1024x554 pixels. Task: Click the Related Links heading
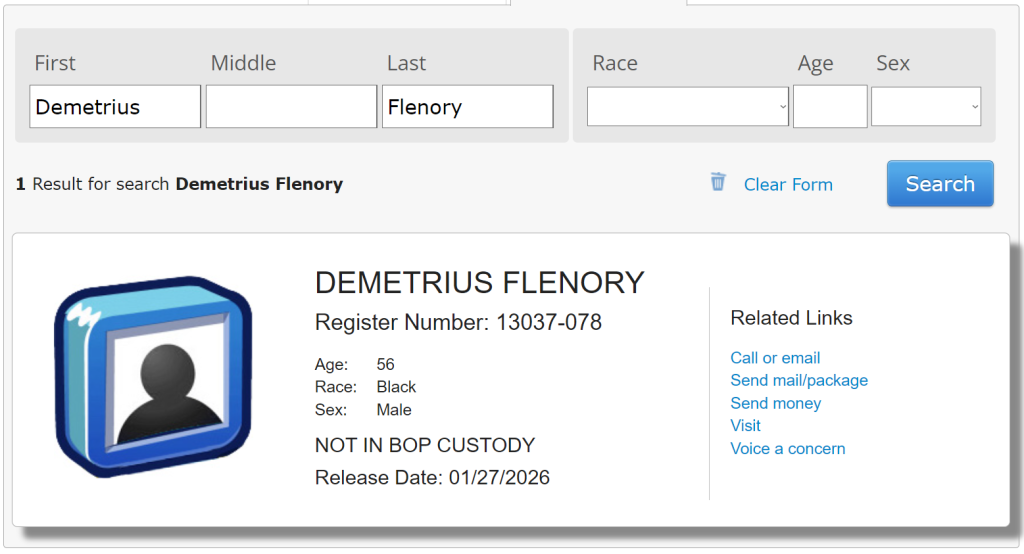click(x=791, y=318)
